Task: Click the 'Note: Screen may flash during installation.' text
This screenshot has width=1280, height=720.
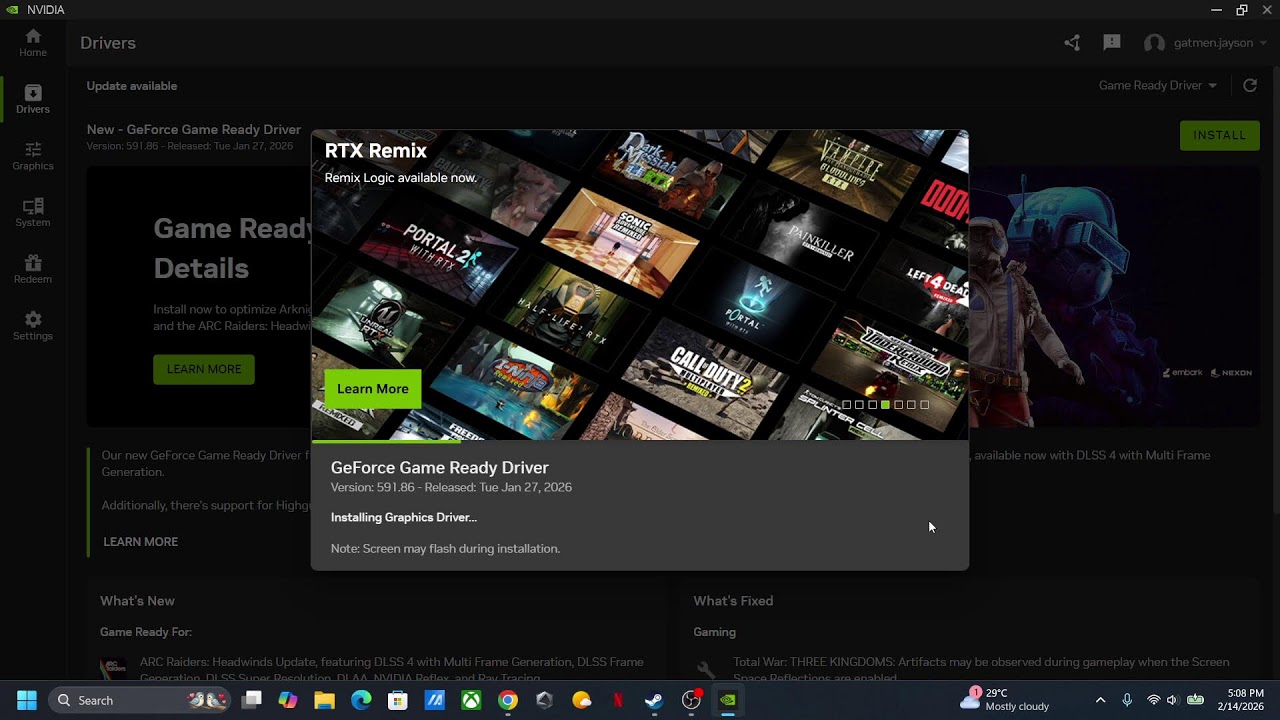Action: tap(445, 548)
